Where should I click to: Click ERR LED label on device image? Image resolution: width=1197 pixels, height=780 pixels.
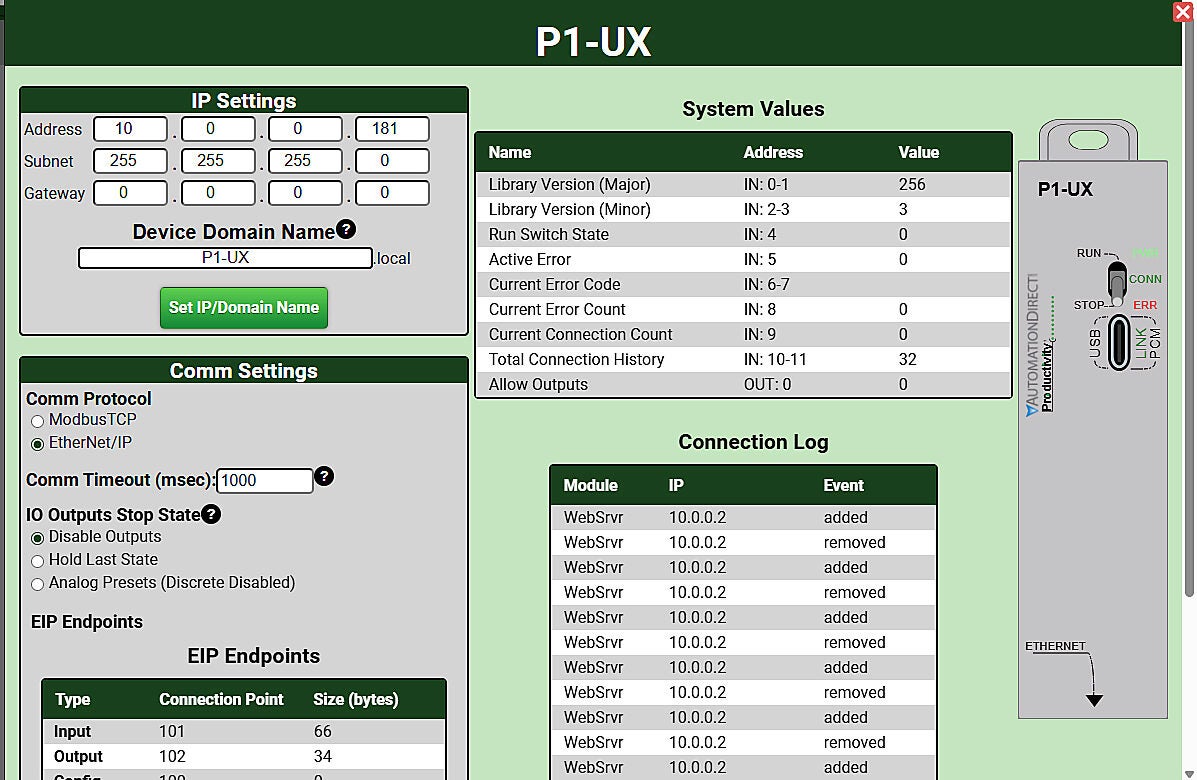(x=1145, y=305)
